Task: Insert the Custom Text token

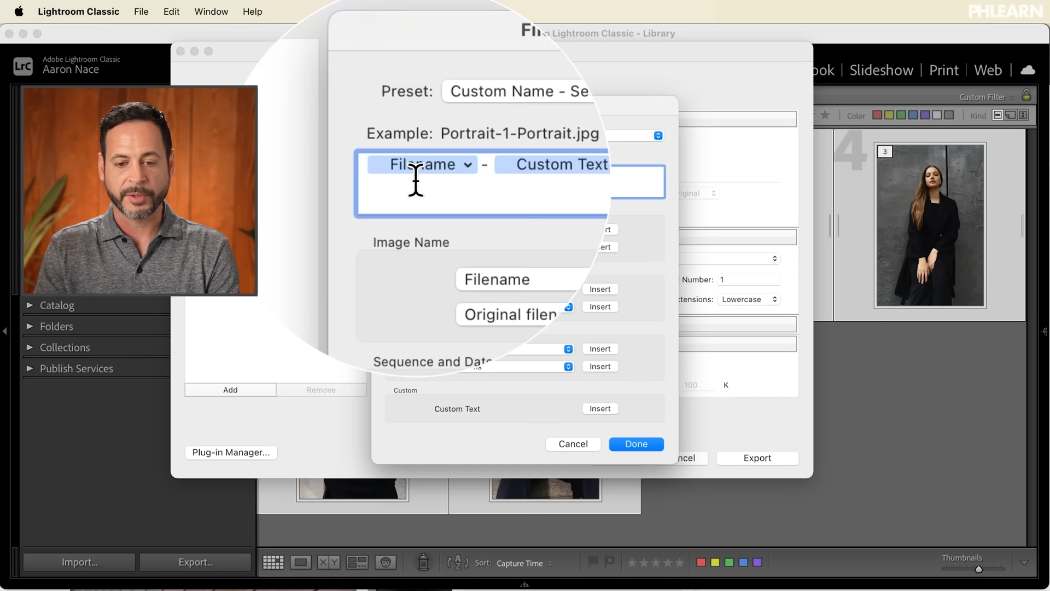Action: 600,408
